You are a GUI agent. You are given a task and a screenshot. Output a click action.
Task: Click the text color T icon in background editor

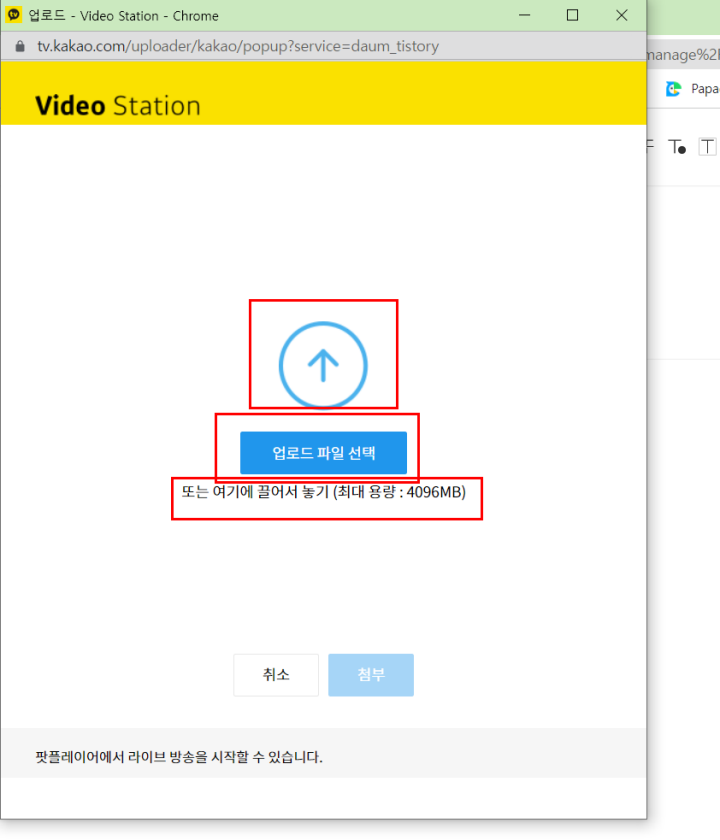677,146
